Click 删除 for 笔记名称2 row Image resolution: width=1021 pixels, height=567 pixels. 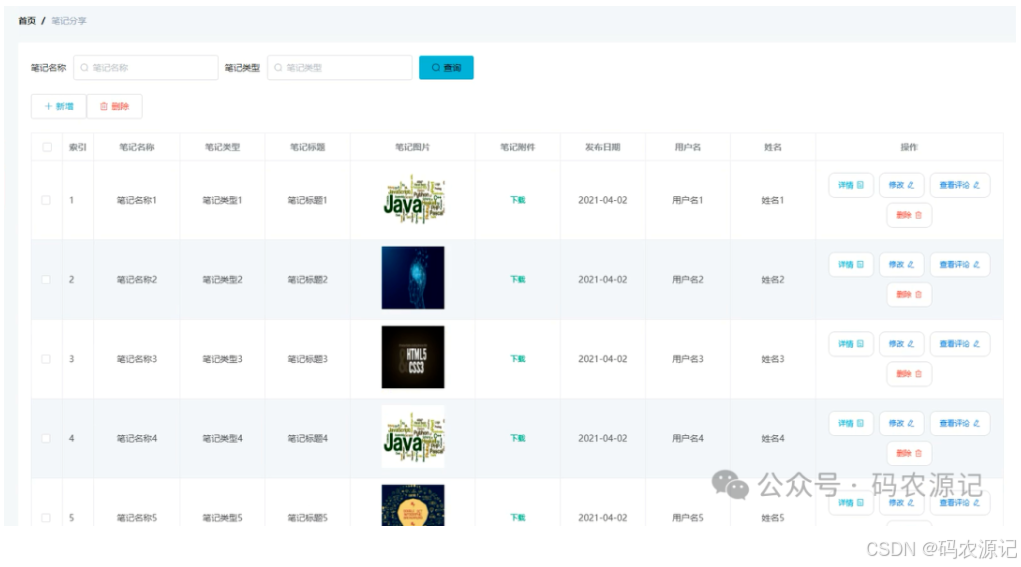pyautogui.click(x=909, y=294)
